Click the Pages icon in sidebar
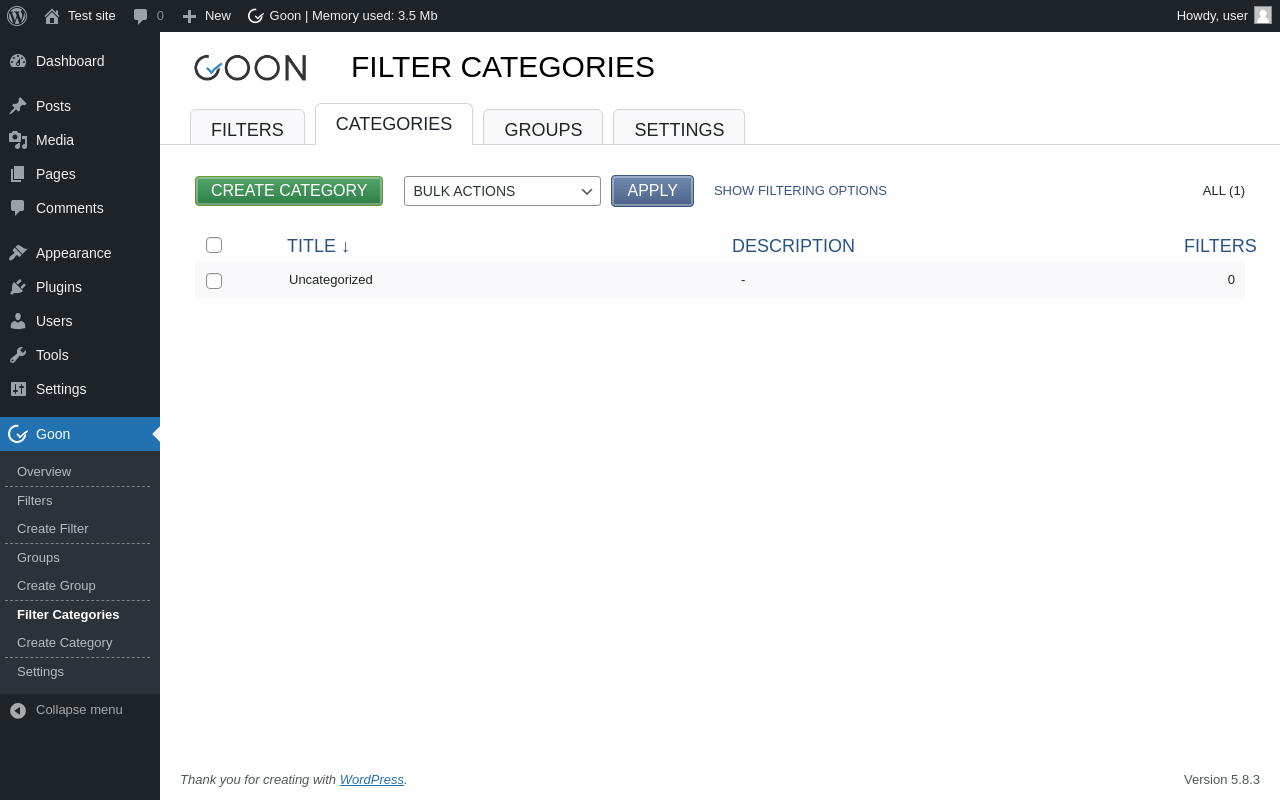The height and width of the screenshot is (800, 1280). click(x=18, y=174)
